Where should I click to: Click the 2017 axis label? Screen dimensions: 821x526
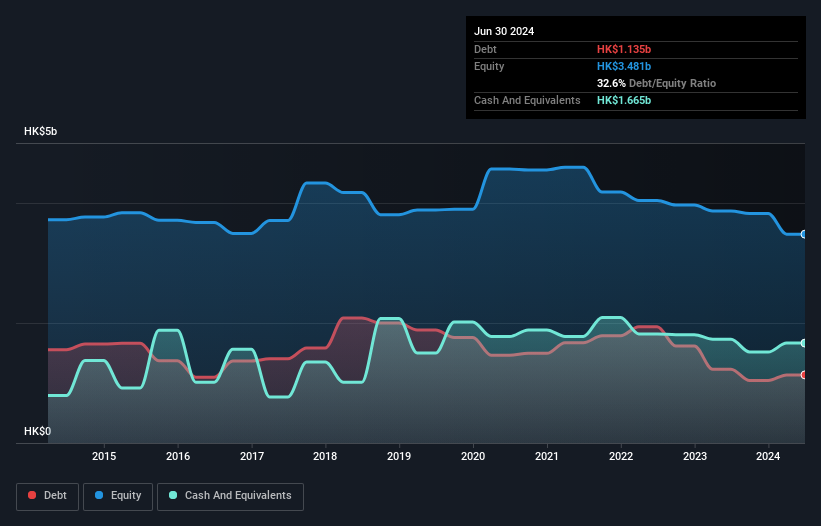click(252, 456)
